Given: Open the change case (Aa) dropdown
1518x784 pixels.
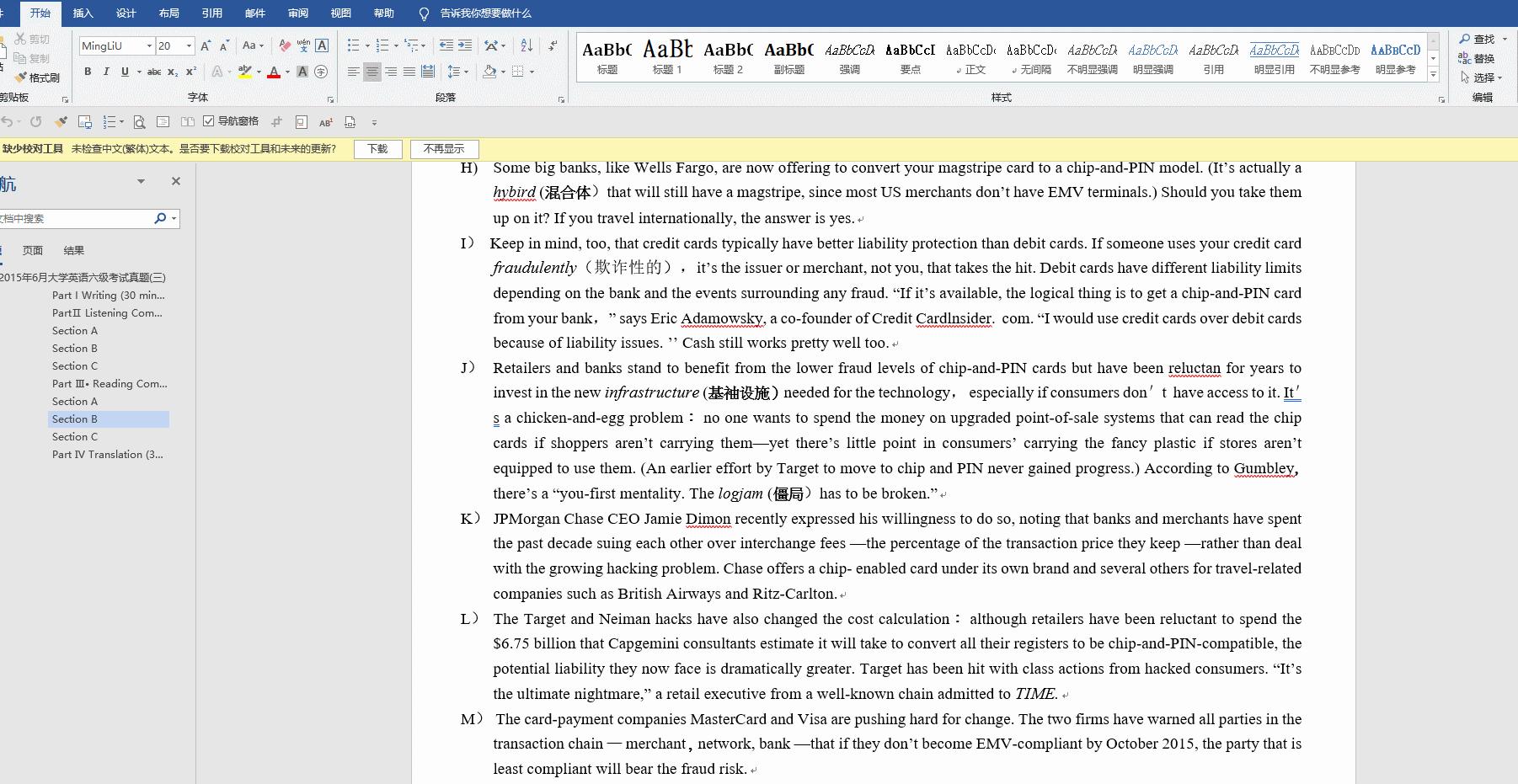Looking at the screenshot, I should point(253,46).
